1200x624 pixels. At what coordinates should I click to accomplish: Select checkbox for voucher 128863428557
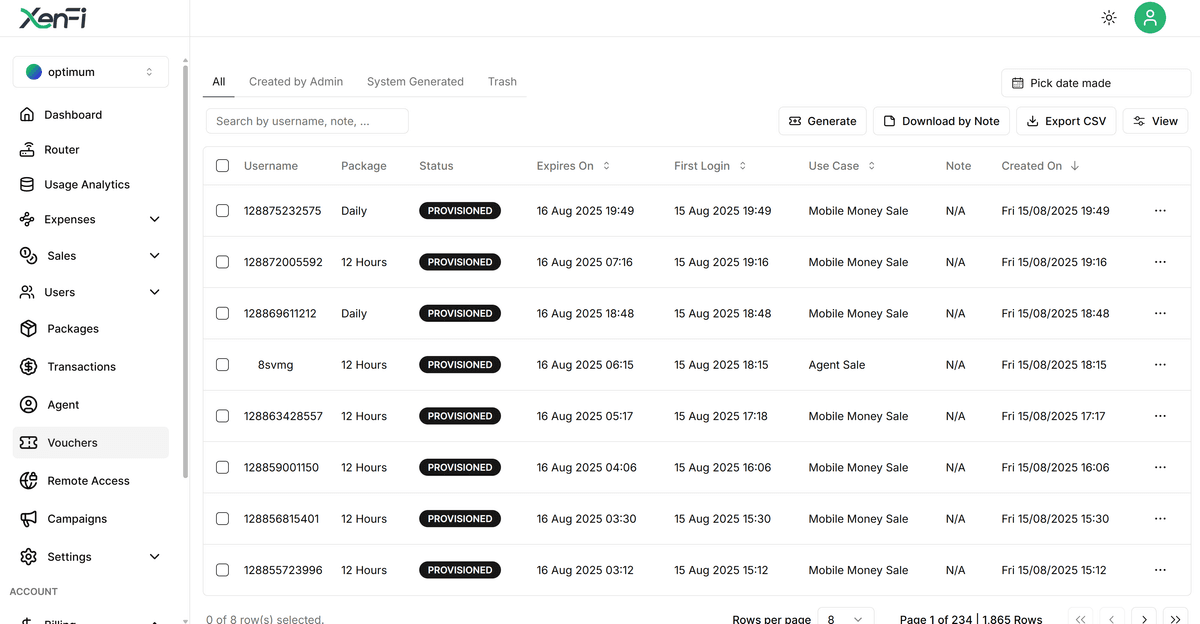pos(223,416)
